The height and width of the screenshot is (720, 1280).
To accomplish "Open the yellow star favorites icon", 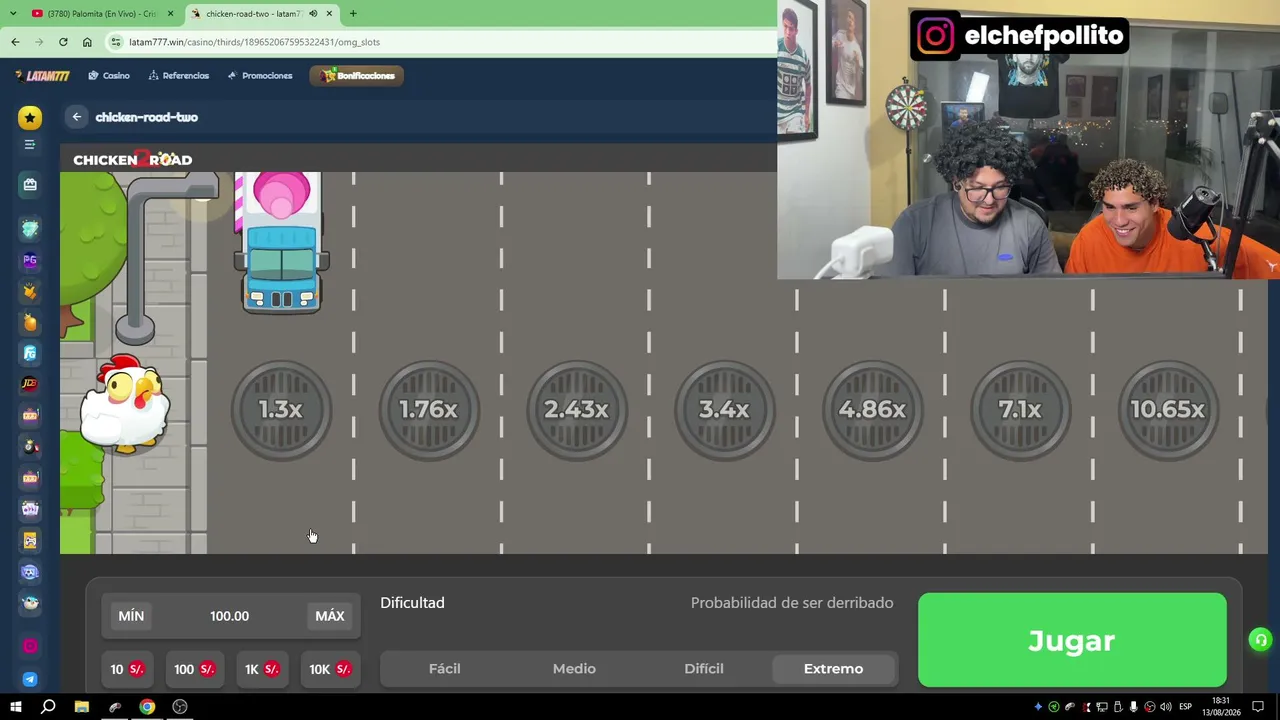I will (30, 118).
